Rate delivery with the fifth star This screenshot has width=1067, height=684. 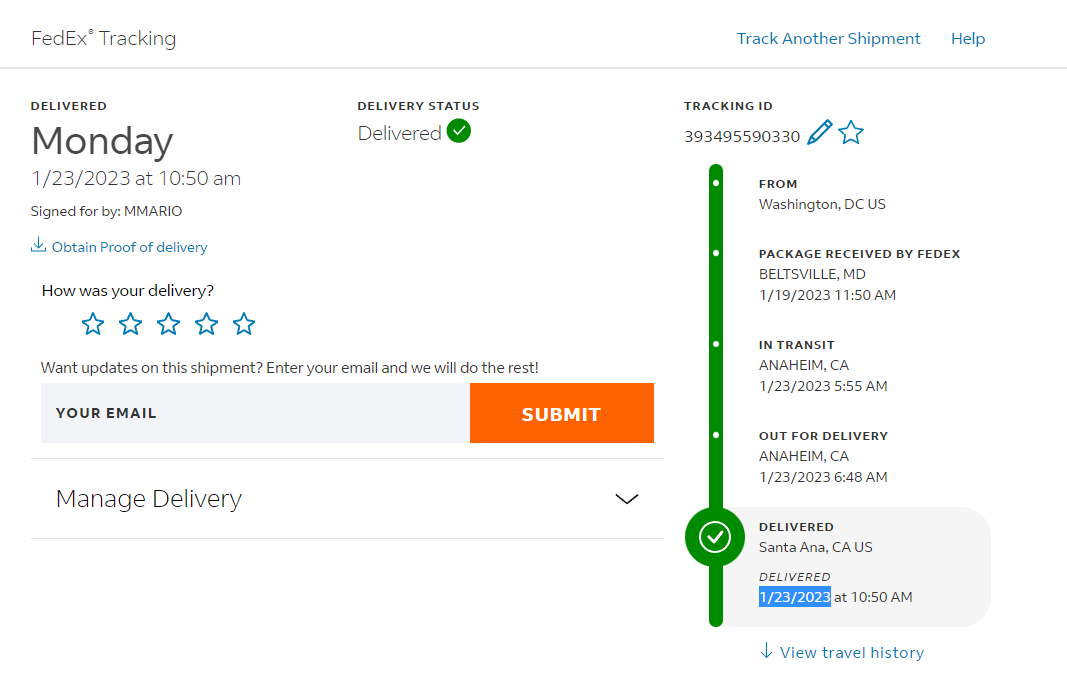tap(244, 324)
